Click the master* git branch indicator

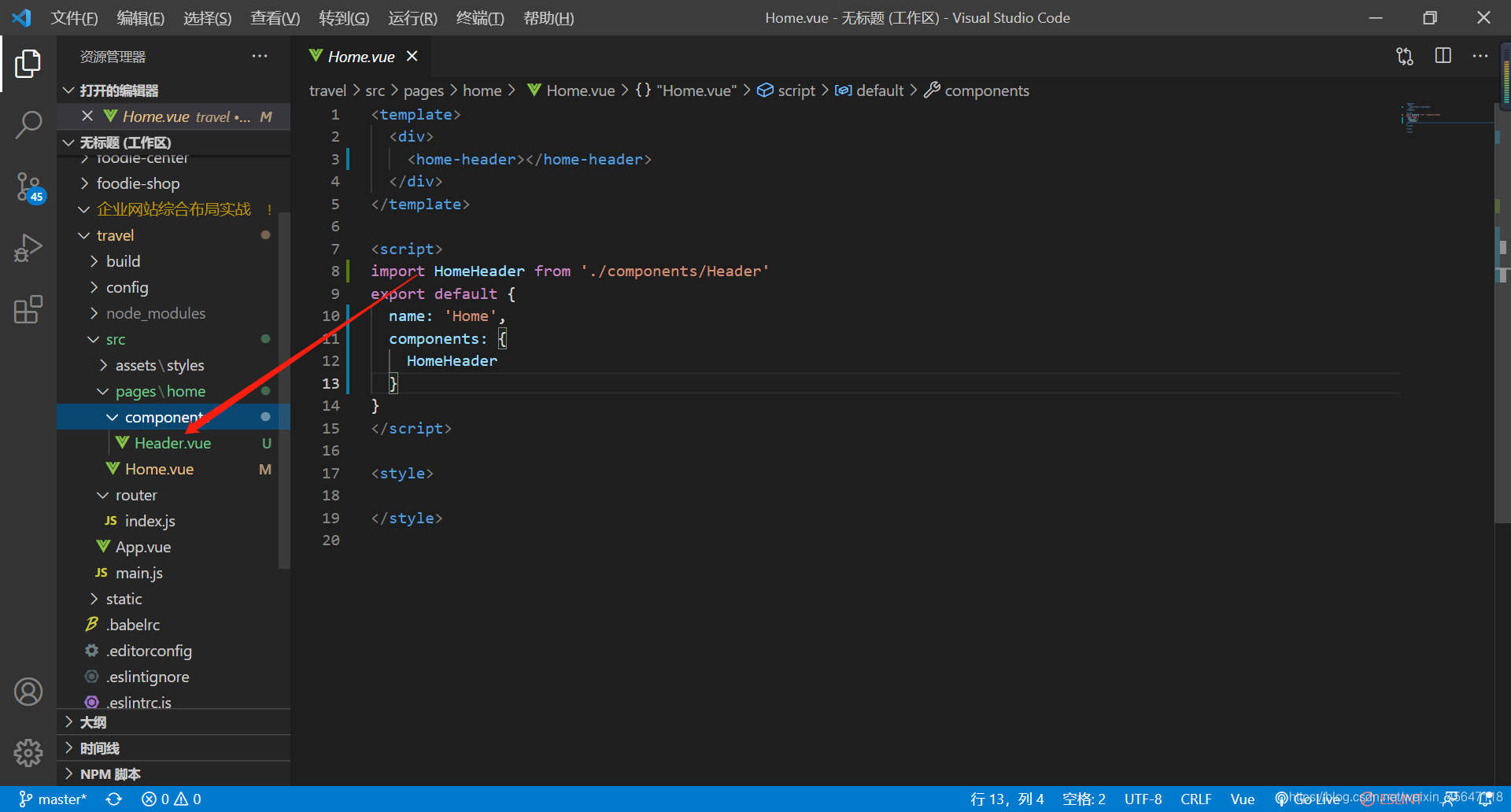click(x=53, y=799)
